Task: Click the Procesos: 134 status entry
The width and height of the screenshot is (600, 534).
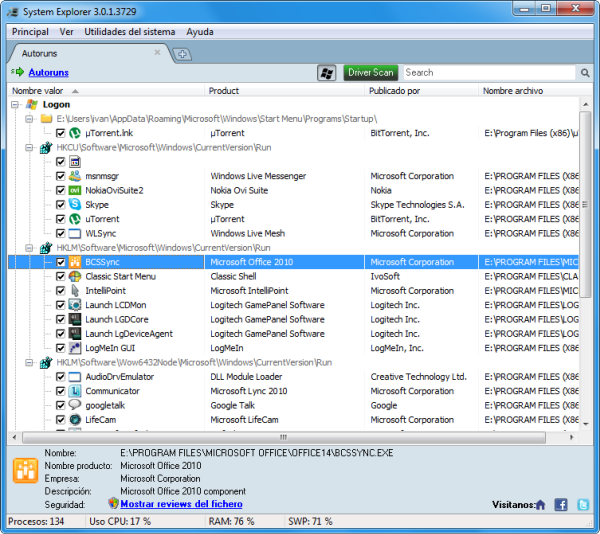Action: click(36, 521)
